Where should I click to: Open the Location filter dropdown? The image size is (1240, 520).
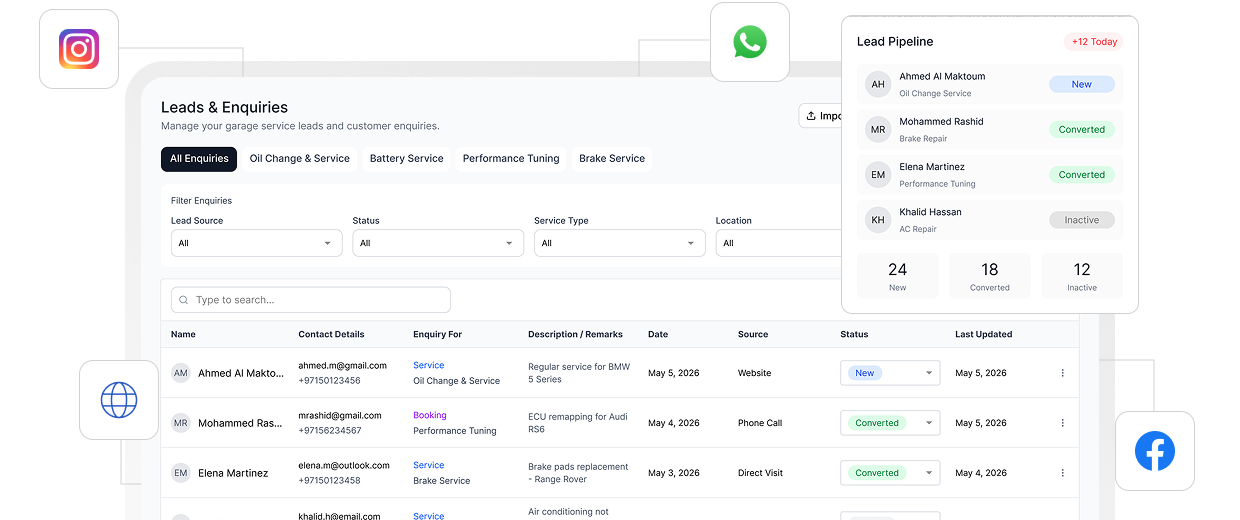point(779,243)
